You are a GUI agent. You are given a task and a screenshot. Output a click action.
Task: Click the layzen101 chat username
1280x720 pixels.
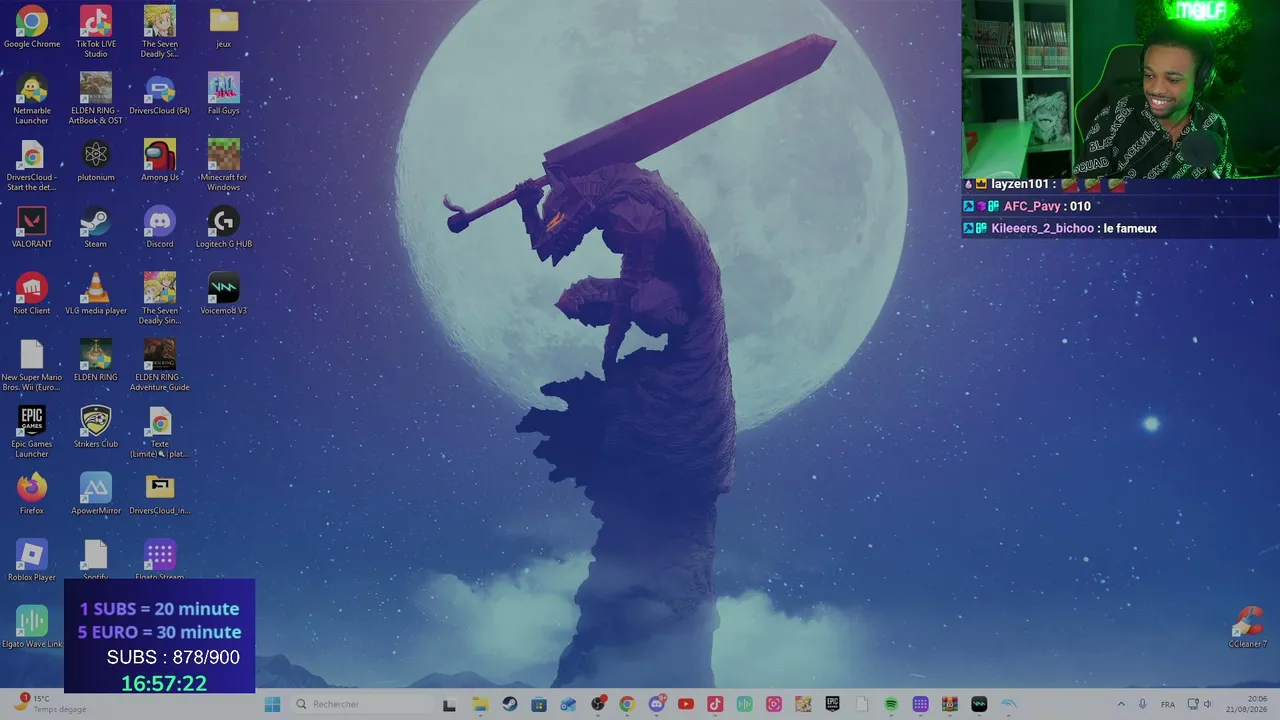point(1020,184)
